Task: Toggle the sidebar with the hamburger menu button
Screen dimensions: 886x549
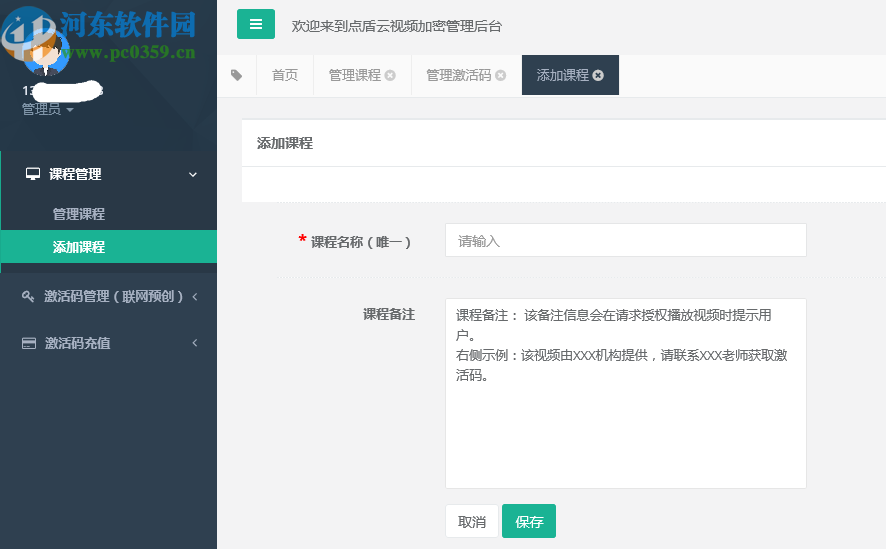Action: [255, 24]
